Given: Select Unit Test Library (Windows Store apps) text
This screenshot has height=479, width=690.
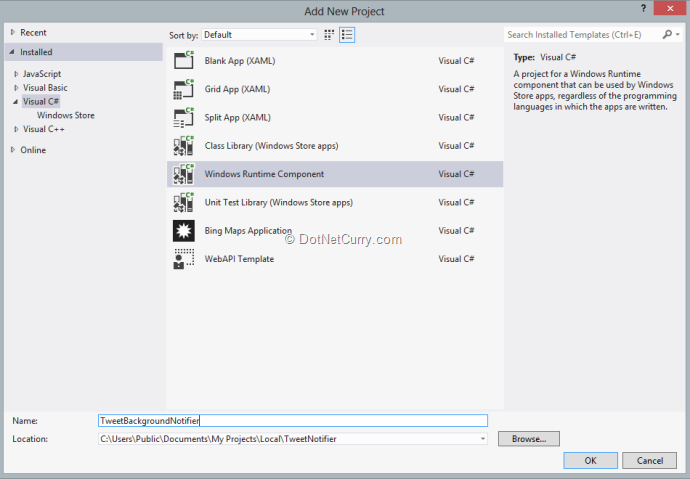Looking at the screenshot, I should [279, 202].
